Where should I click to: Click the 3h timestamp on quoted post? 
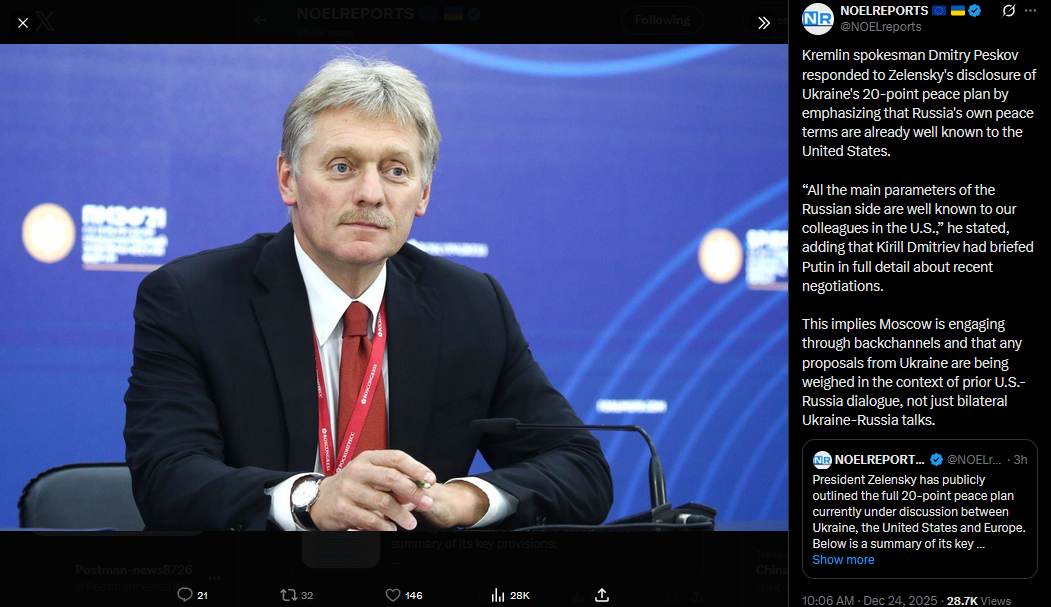(1019, 460)
